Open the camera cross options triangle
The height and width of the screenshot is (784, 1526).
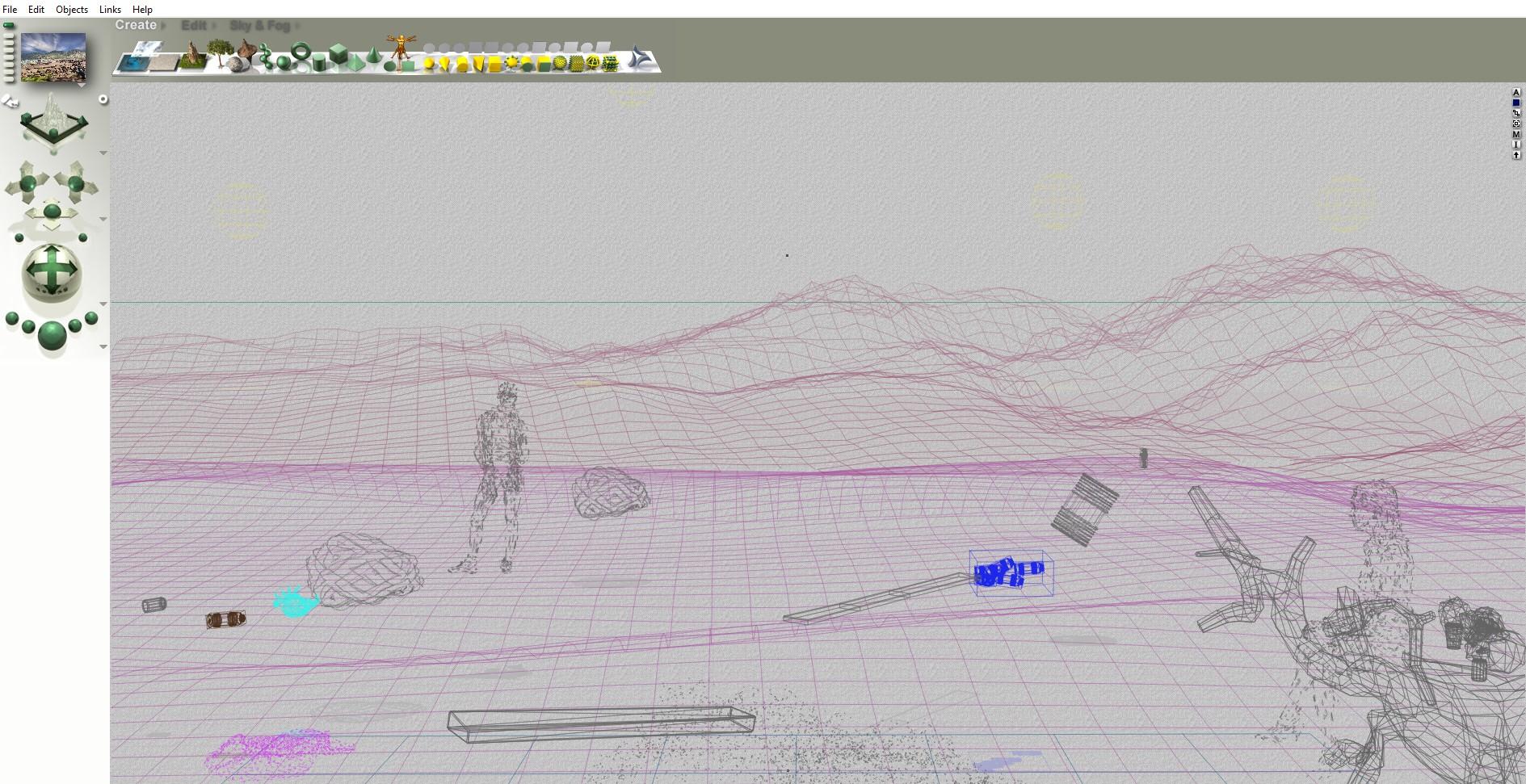[103, 219]
